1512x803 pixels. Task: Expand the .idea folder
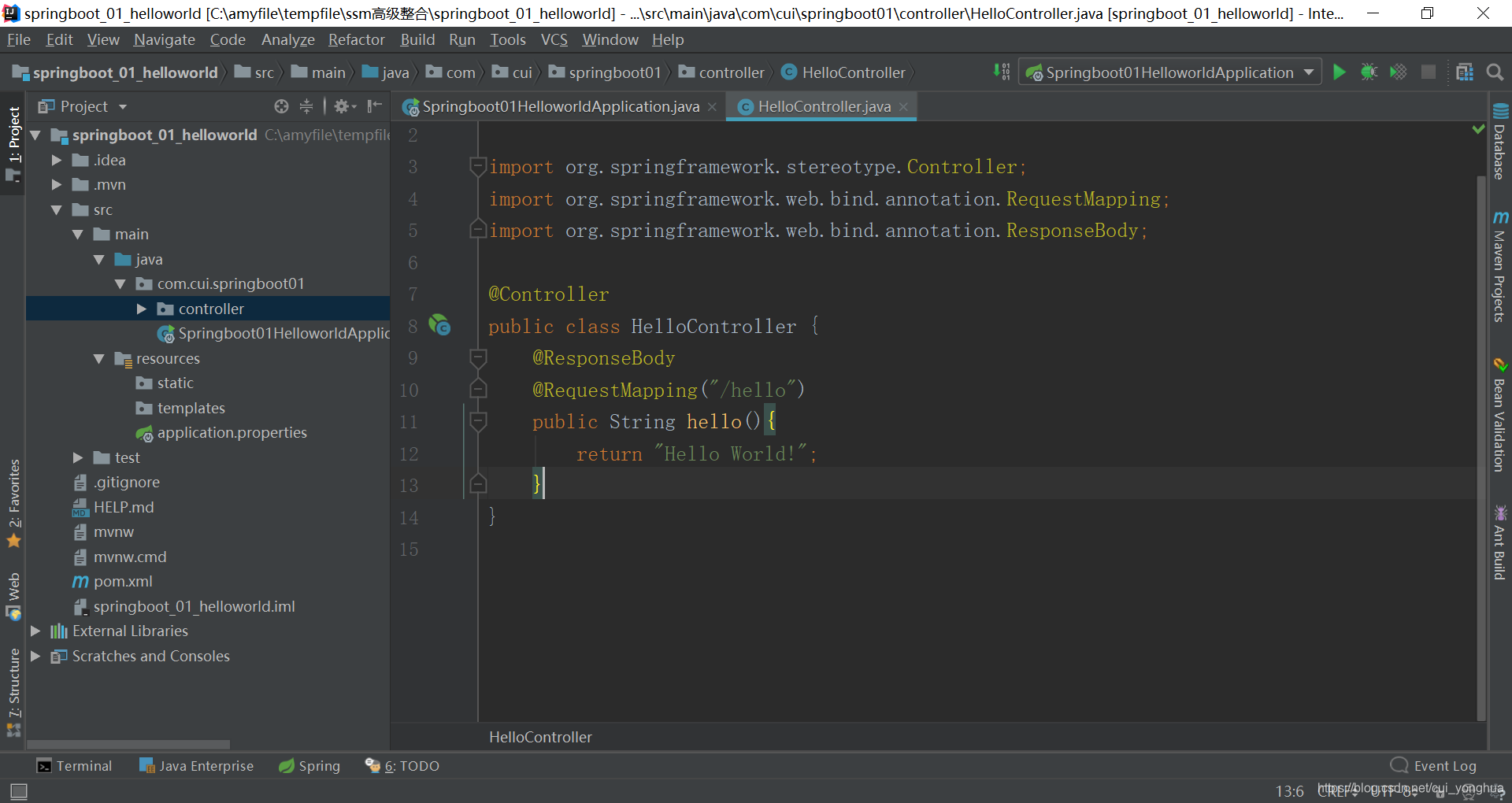pos(57,160)
